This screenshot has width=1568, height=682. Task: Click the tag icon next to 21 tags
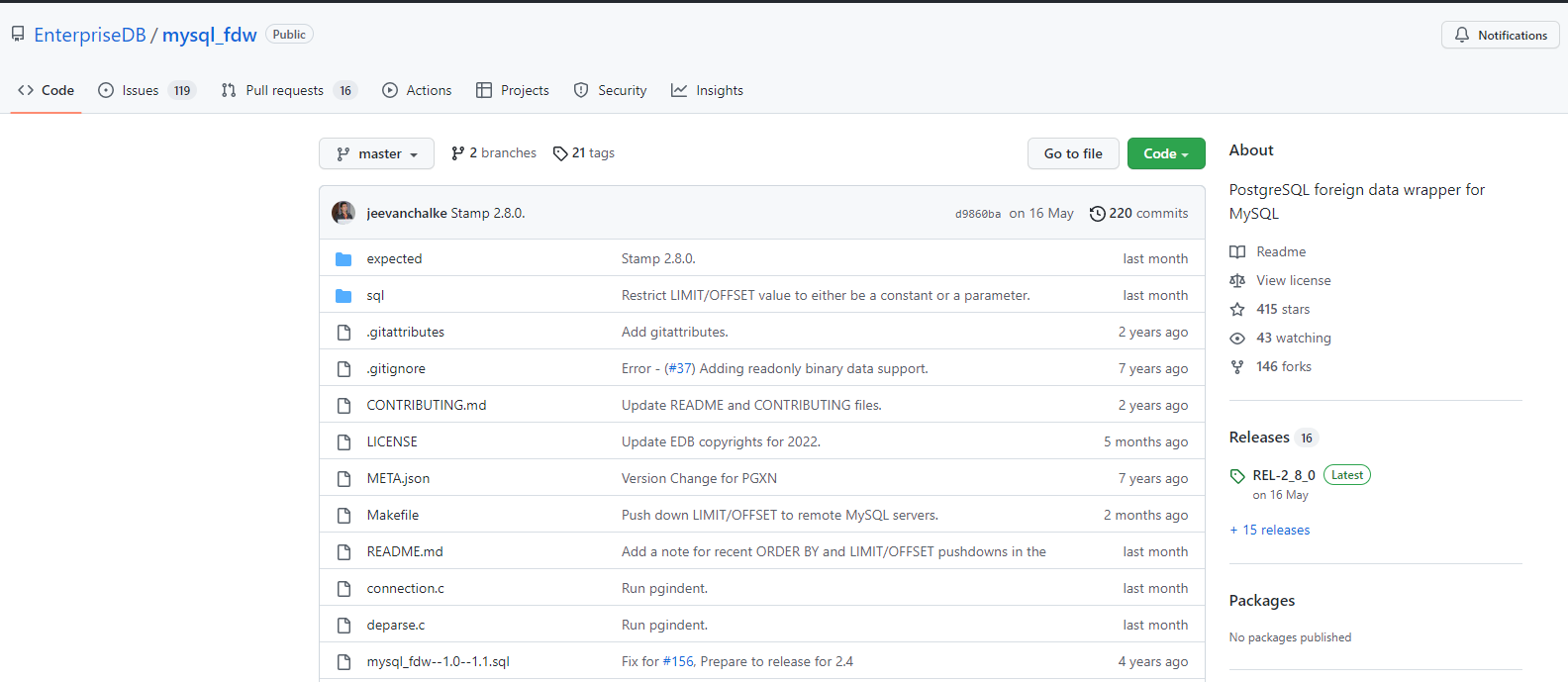[560, 153]
